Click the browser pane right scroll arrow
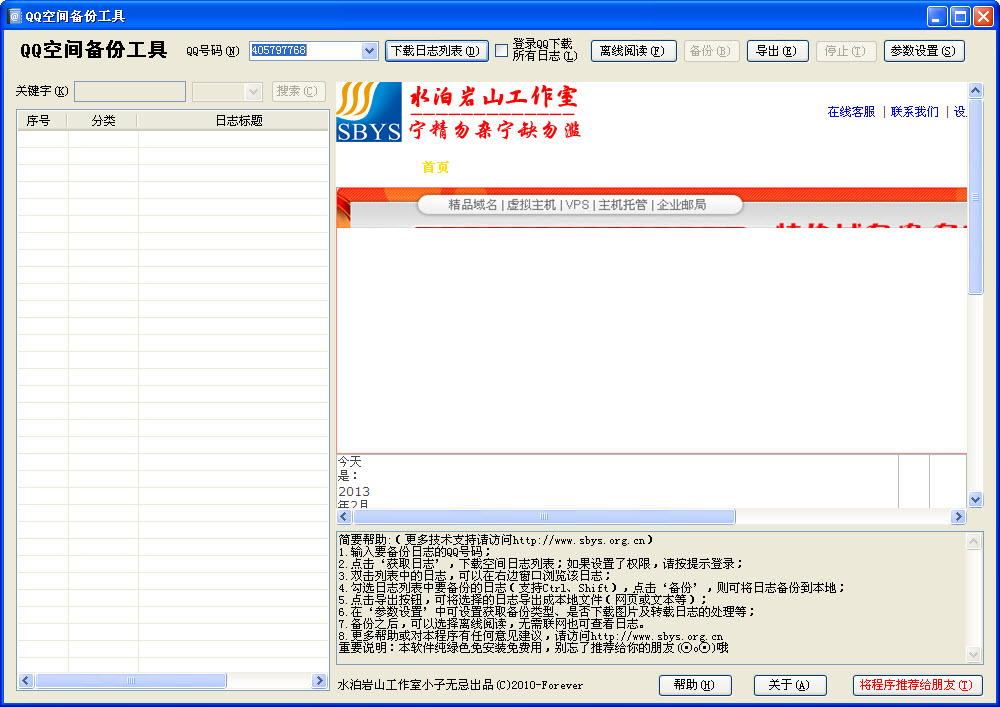This screenshot has width=1000, height=707. (x=958, y=516)
